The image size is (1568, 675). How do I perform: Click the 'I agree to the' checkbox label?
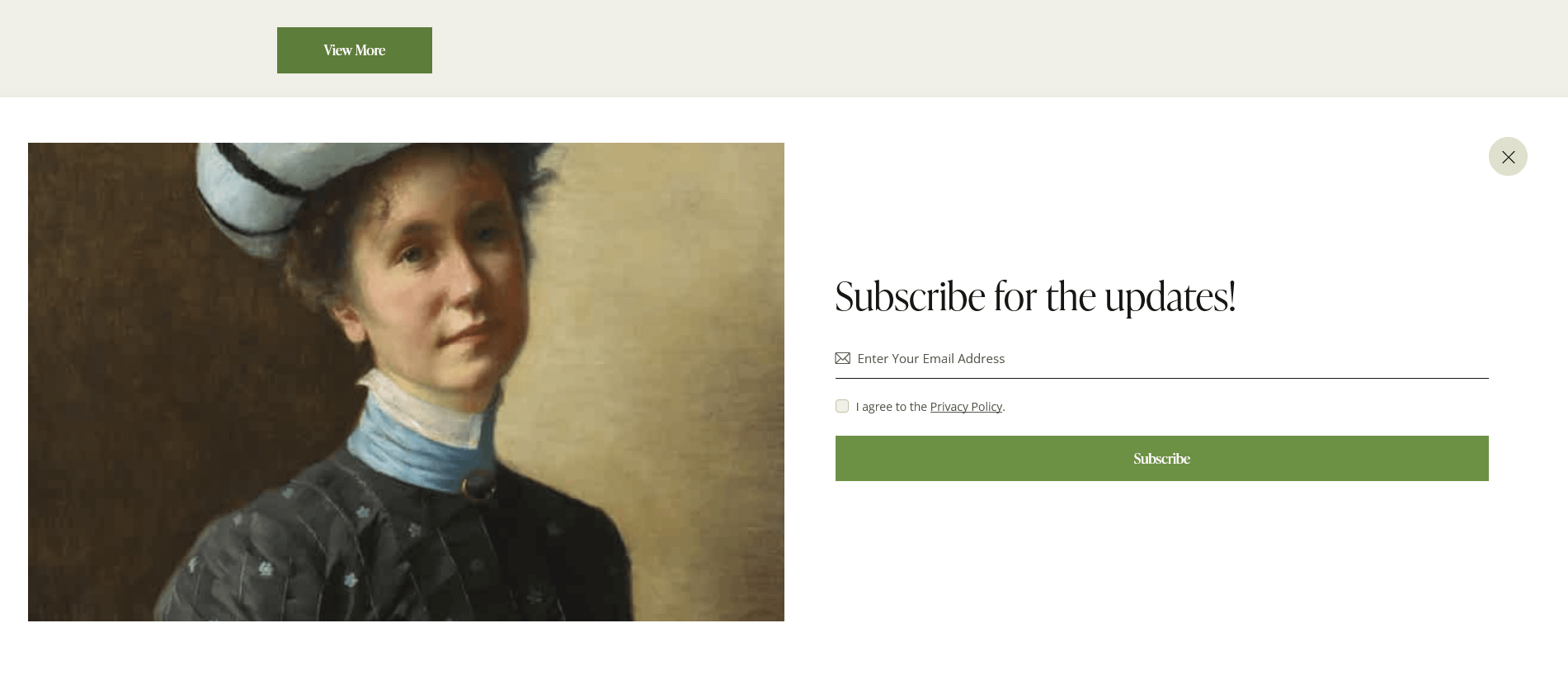tap(892, 407)
